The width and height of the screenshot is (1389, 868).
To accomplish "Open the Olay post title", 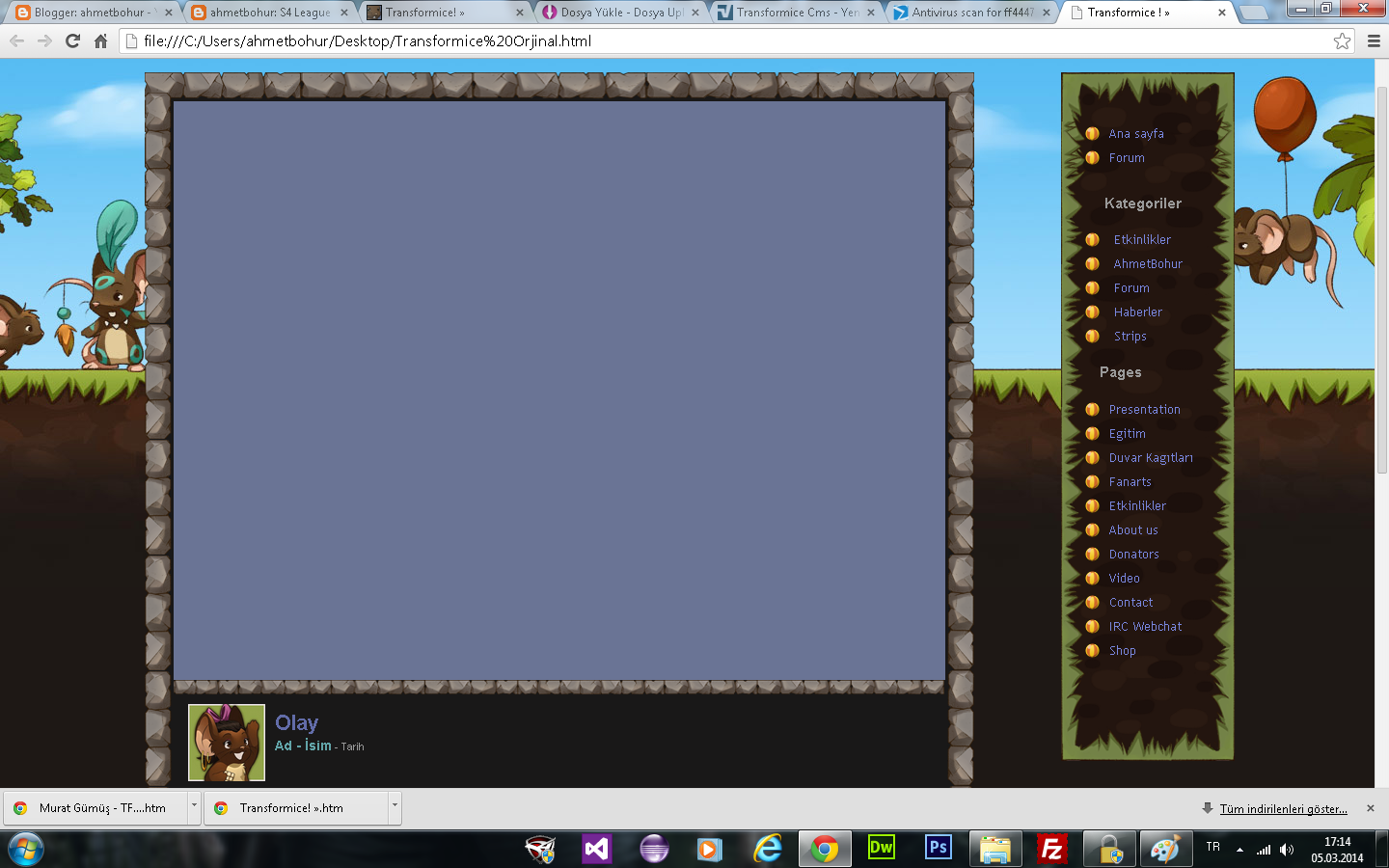I will tap(297, 723).
